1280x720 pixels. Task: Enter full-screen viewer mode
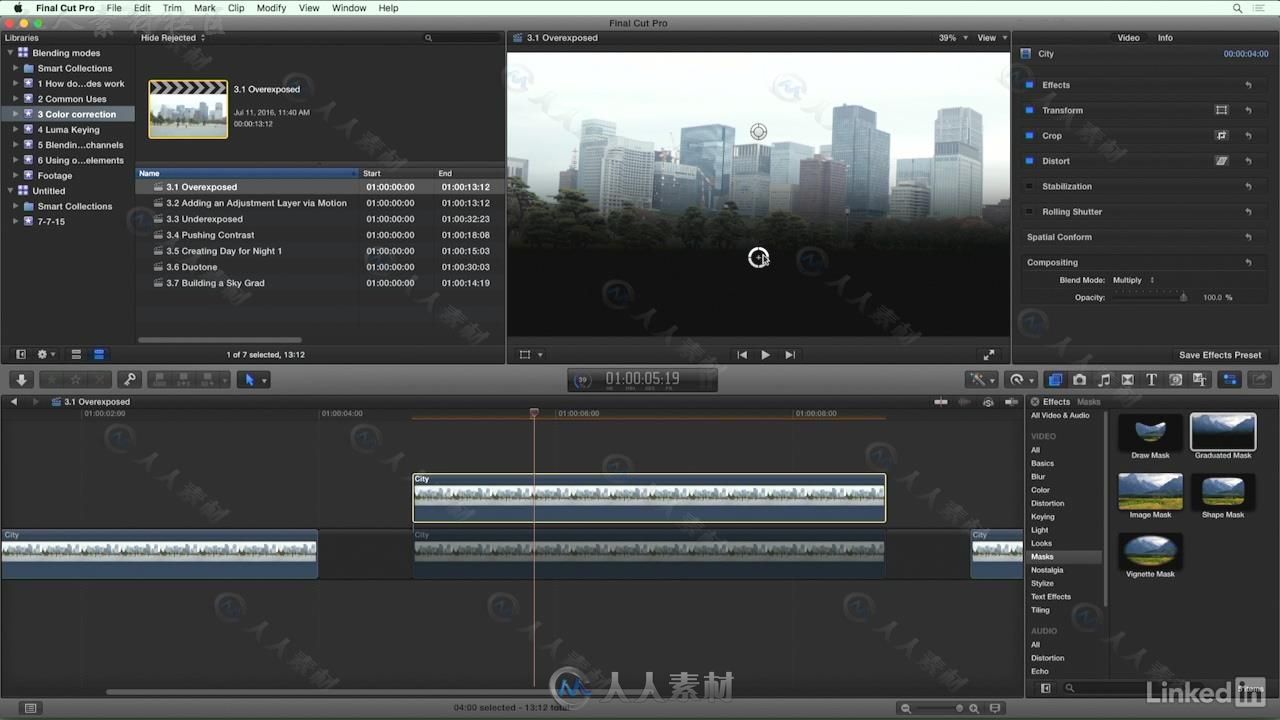click(989, 355)
